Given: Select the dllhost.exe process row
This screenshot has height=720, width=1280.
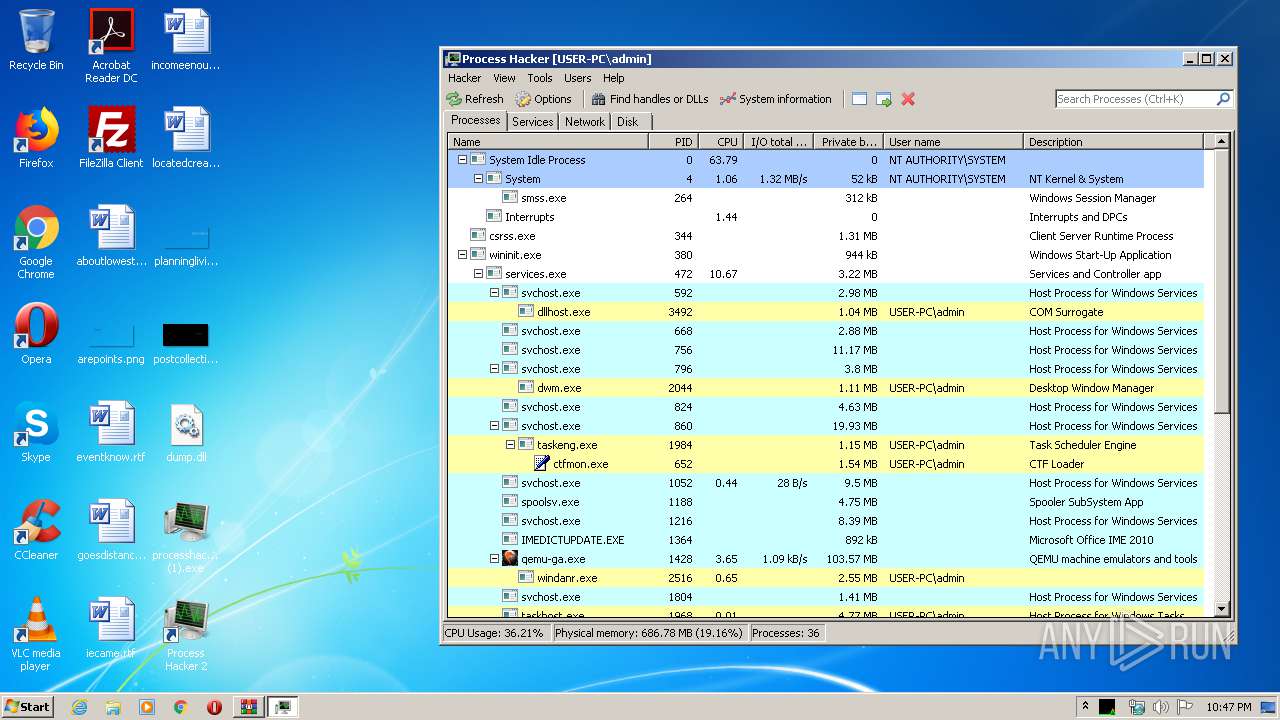Looking at the screenshot, I should [825, 312].
